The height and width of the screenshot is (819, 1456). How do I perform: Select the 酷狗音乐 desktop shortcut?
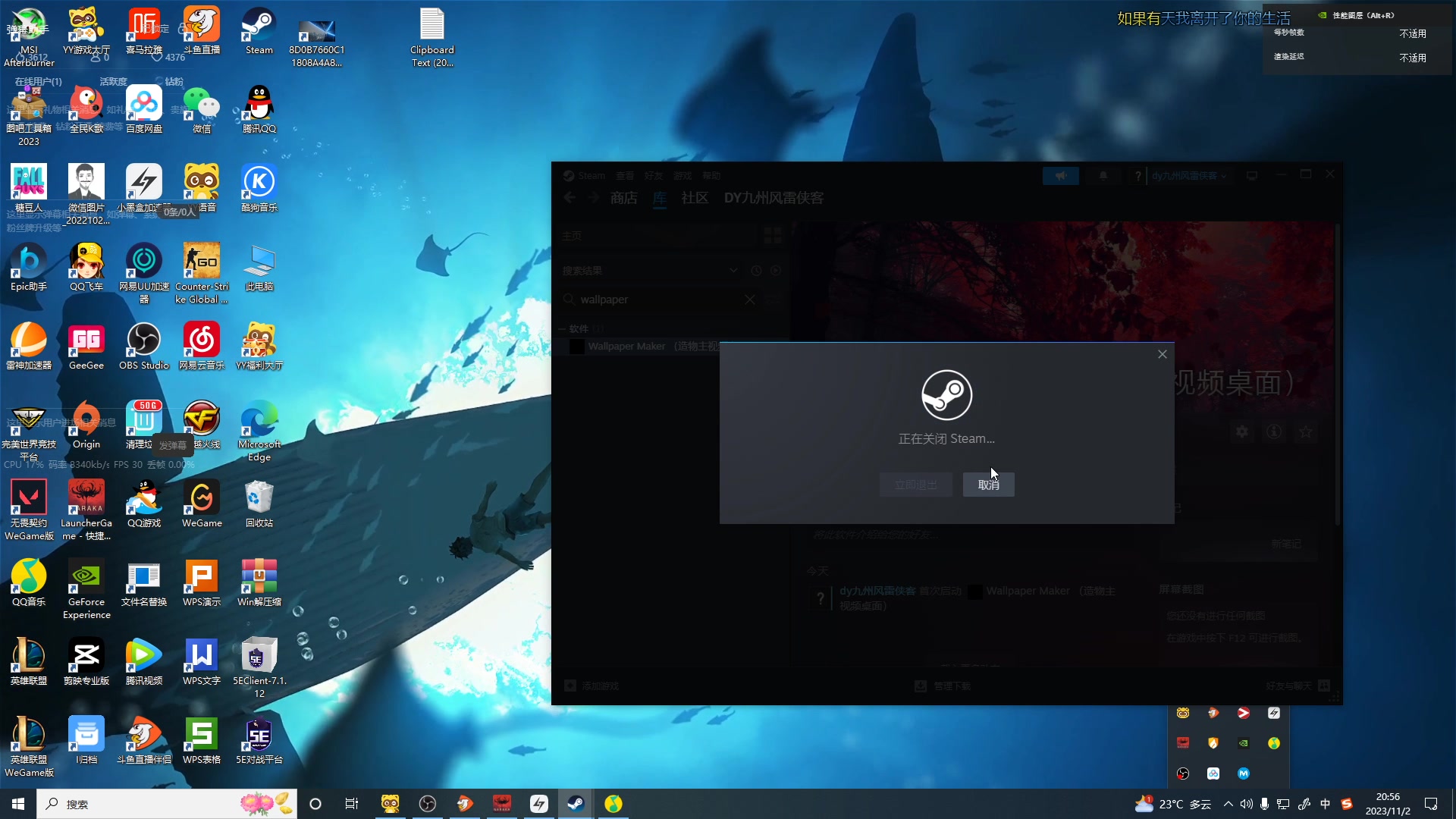259,189
